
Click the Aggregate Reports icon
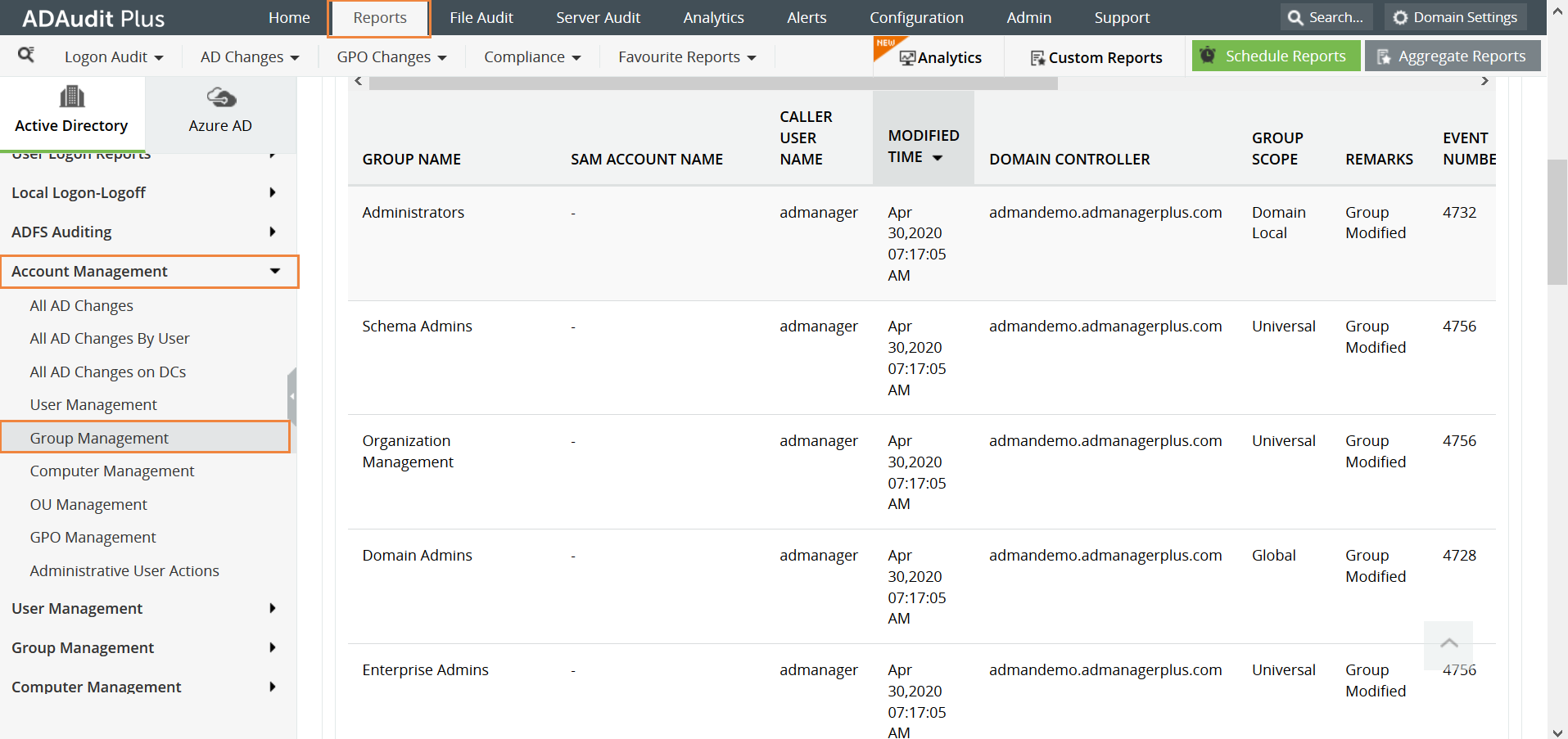pyautogui.click(x=1384, y=56)
